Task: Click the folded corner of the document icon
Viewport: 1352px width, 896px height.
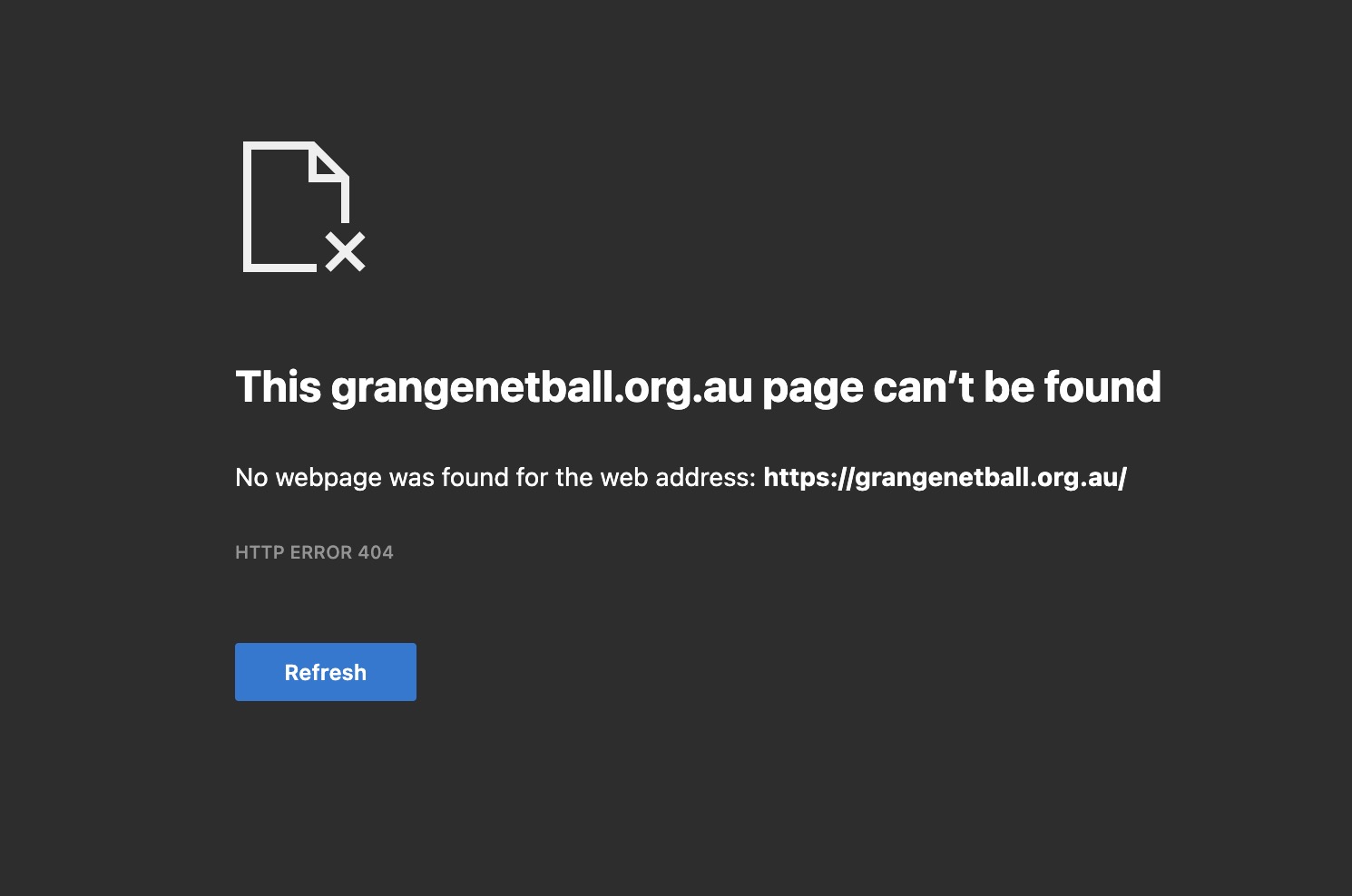Action: click(328, 163)
